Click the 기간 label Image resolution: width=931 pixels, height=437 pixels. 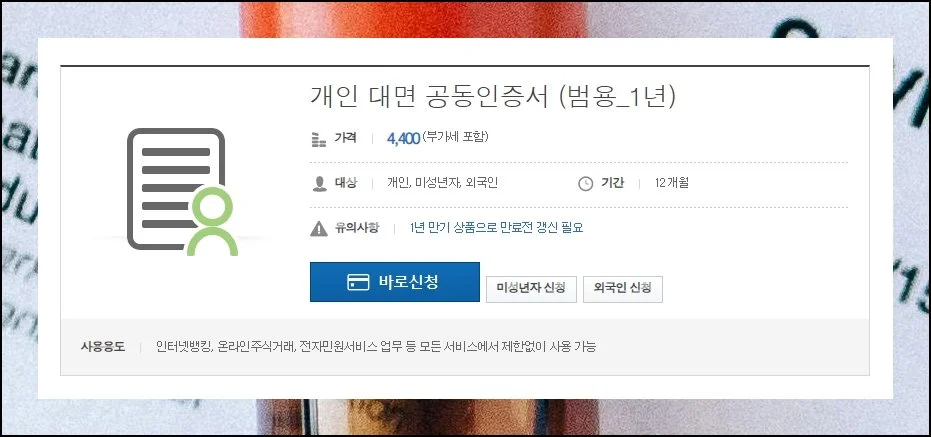(x=612, y=183)
